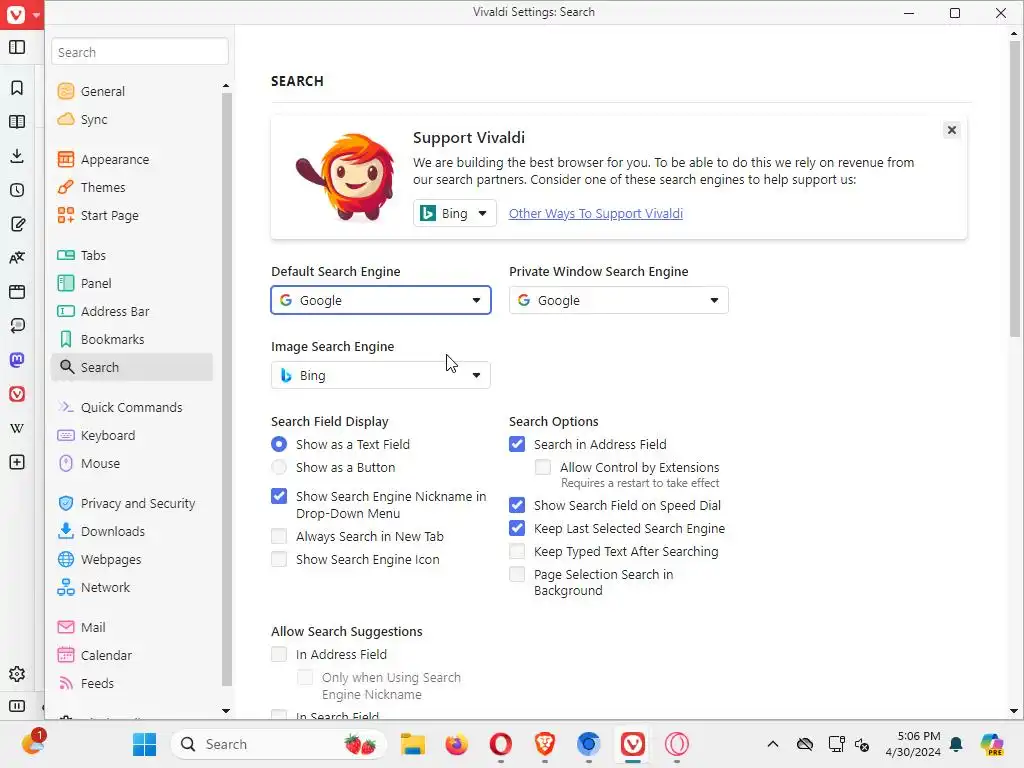Open the Window panel icon
The image size is (1024, 768).
point(17,292)
